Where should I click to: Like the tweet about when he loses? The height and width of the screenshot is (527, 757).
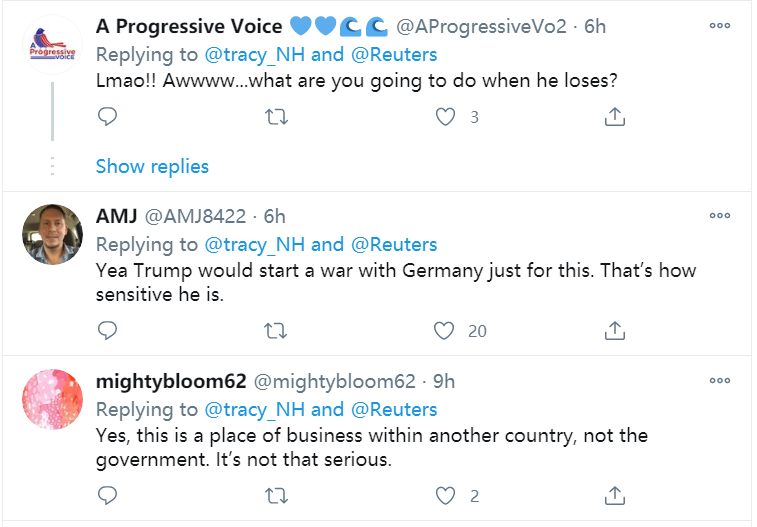(445, 117)
